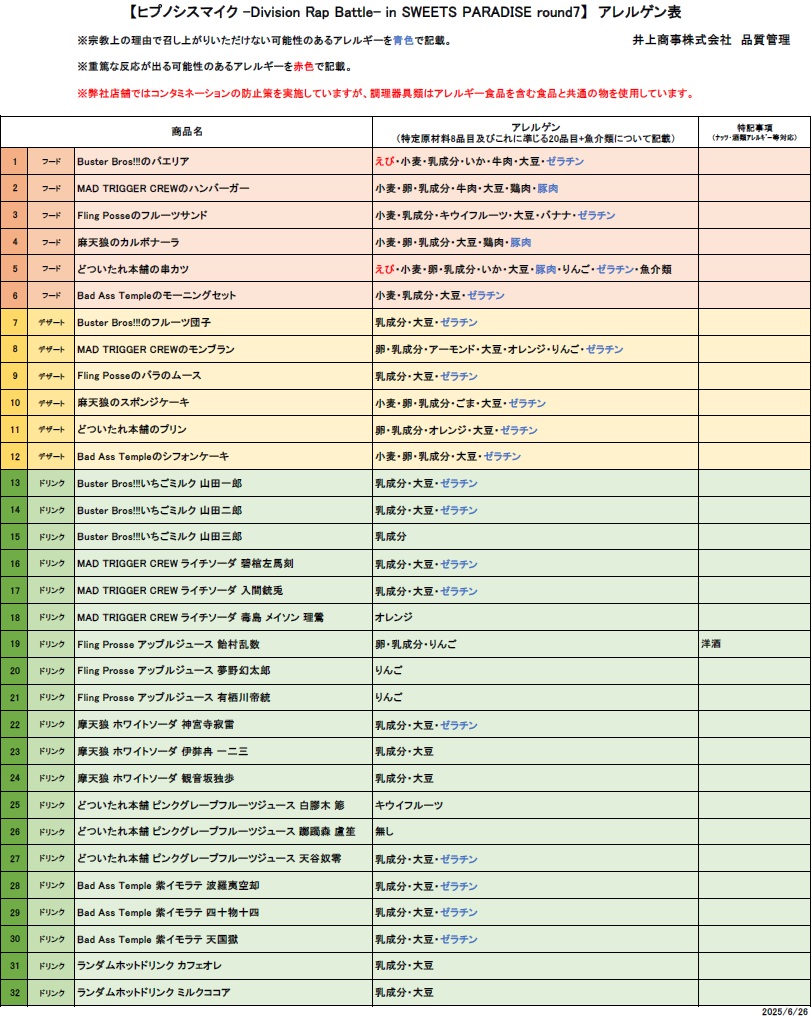The image size is (811, 1016).
Task: Select the green row number 13 cell
Action: point(14,483)
